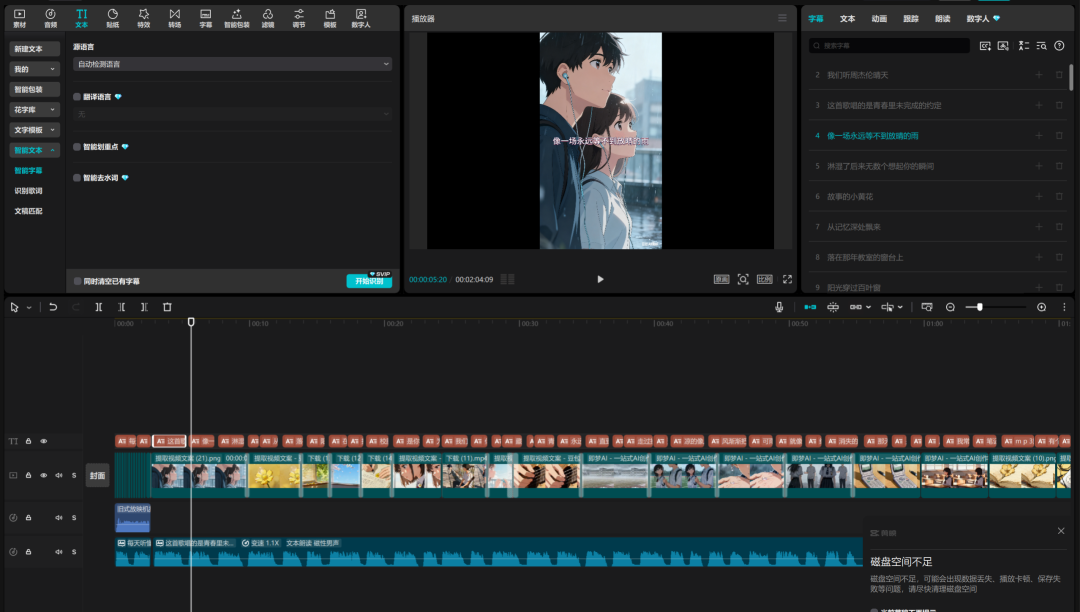
Task: Play the video in the player
Action: pyautogui.click(x=600, y=279)
